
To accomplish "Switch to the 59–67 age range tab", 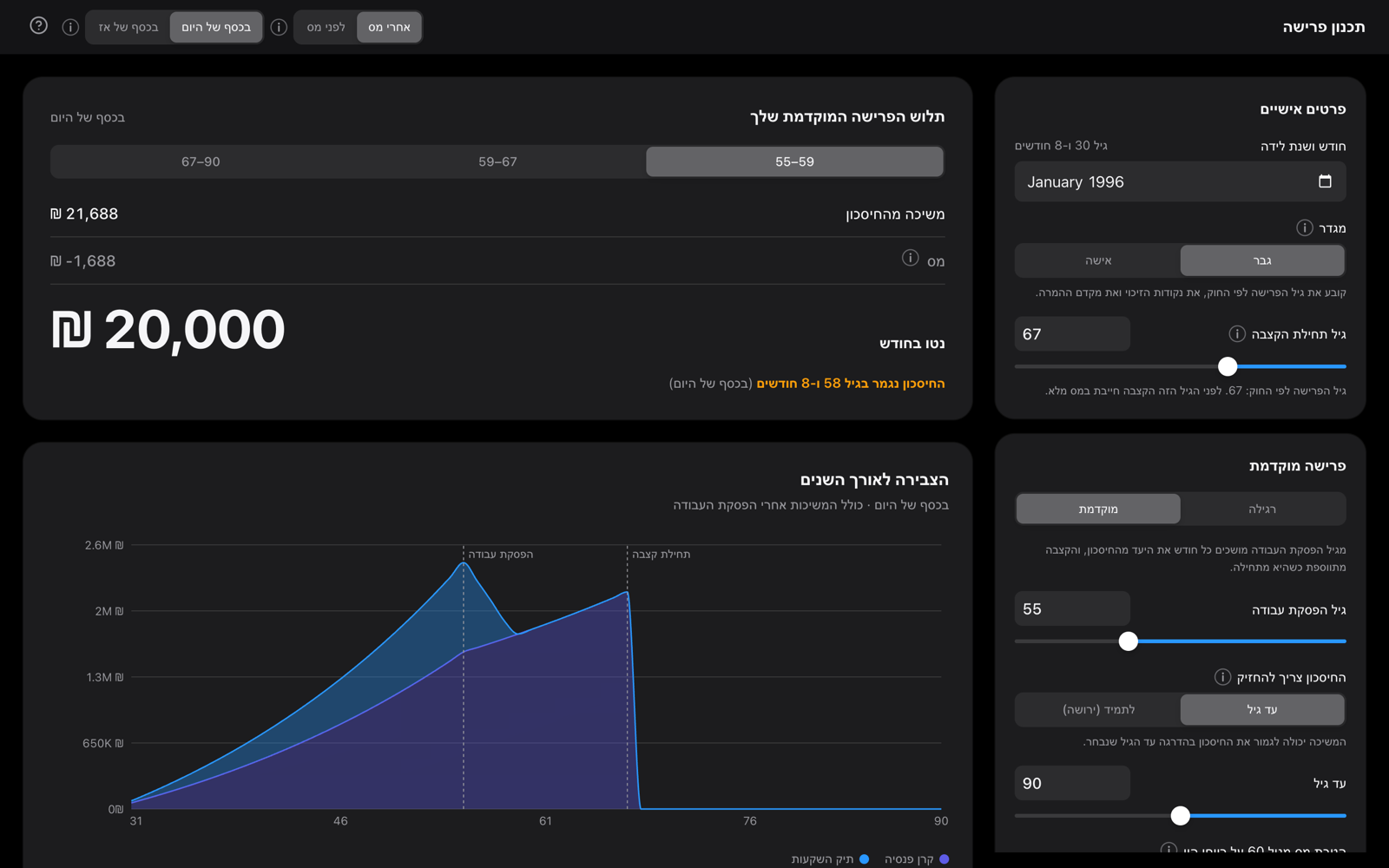I will [497, 161].
